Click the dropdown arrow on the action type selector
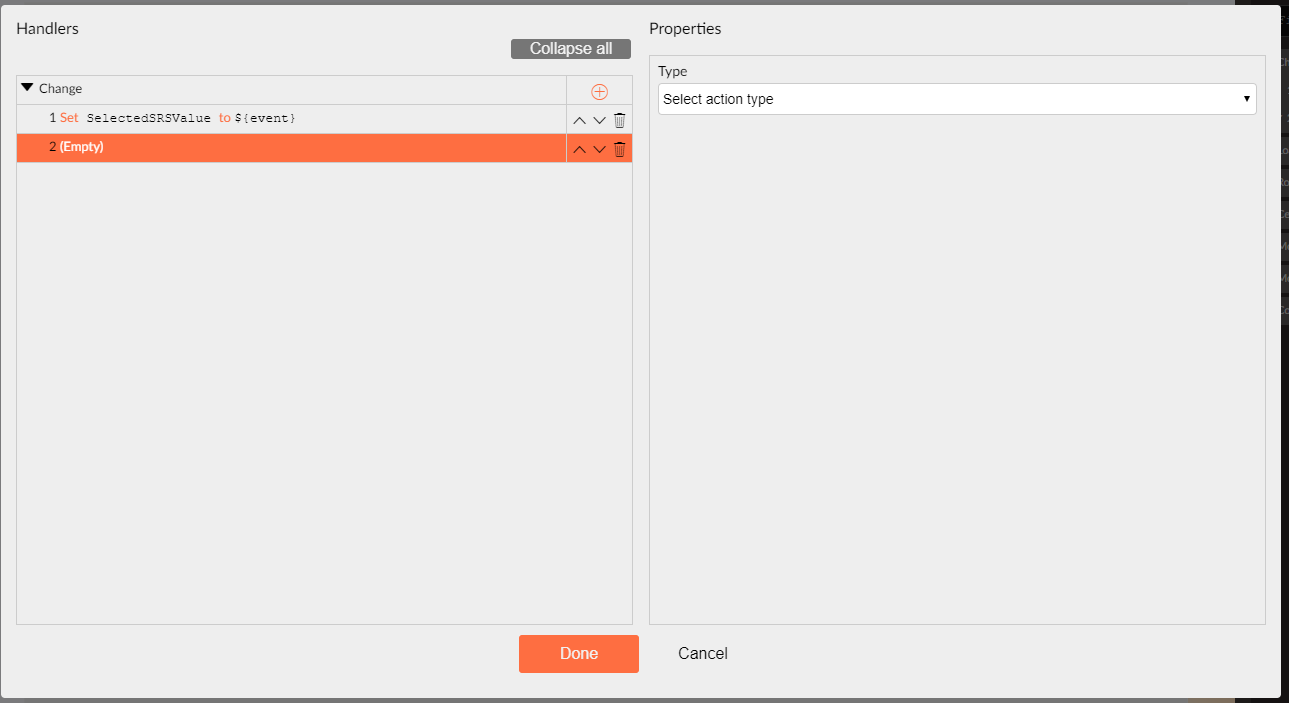This screenshot has width=1289, height=703. click(x=1246, y=99)
